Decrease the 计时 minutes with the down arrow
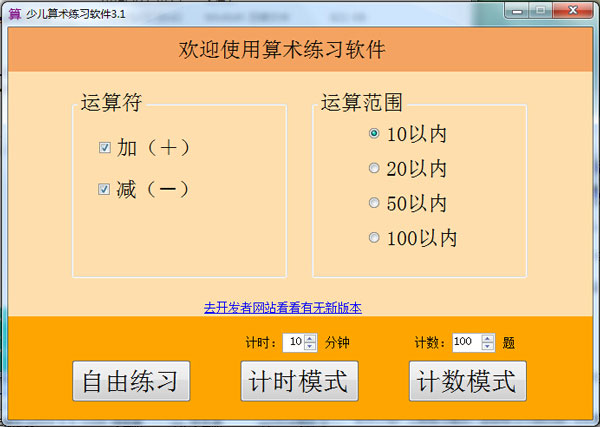Screen dimensions: 600x427 coord(311,346)
